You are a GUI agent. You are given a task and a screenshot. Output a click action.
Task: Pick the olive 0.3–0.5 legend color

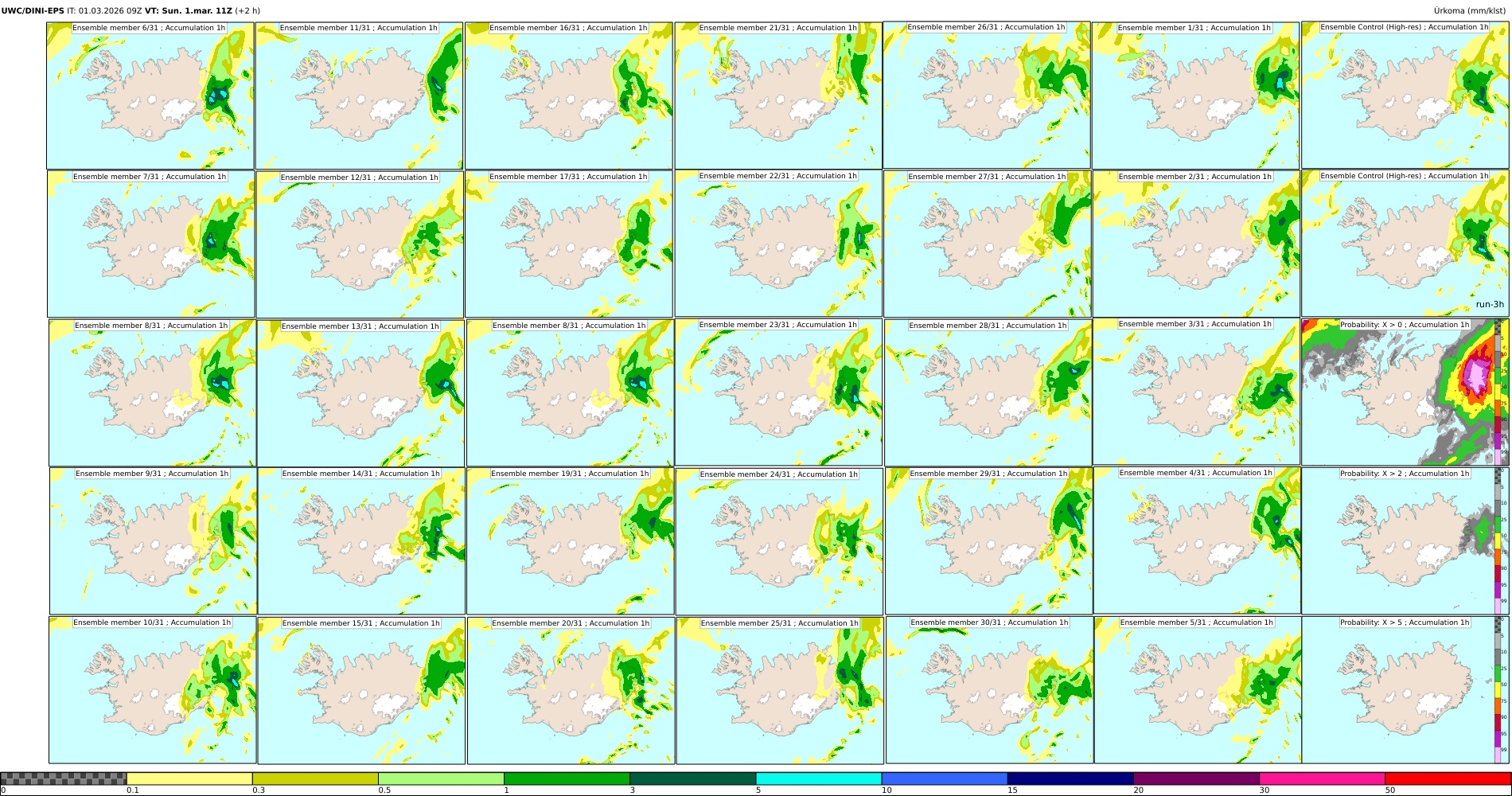coord(315,778)
